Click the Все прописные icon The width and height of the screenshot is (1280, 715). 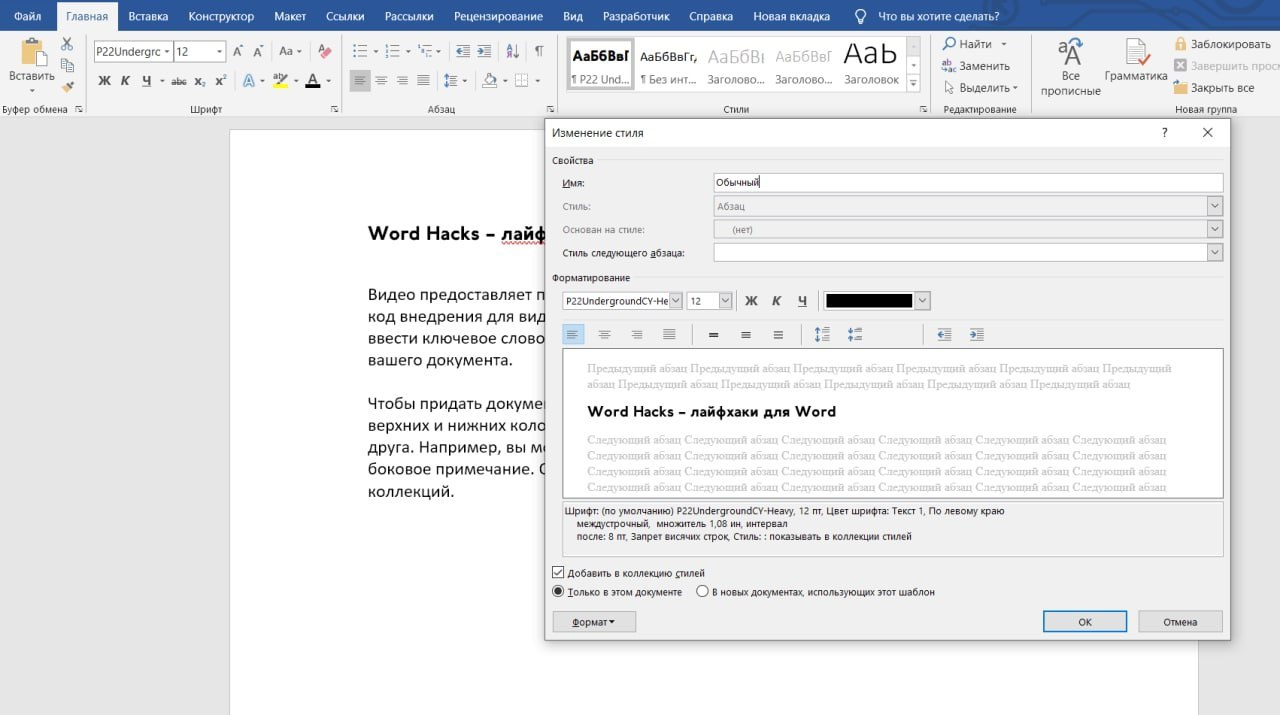pyautogui.click(x=1070, y=62)
